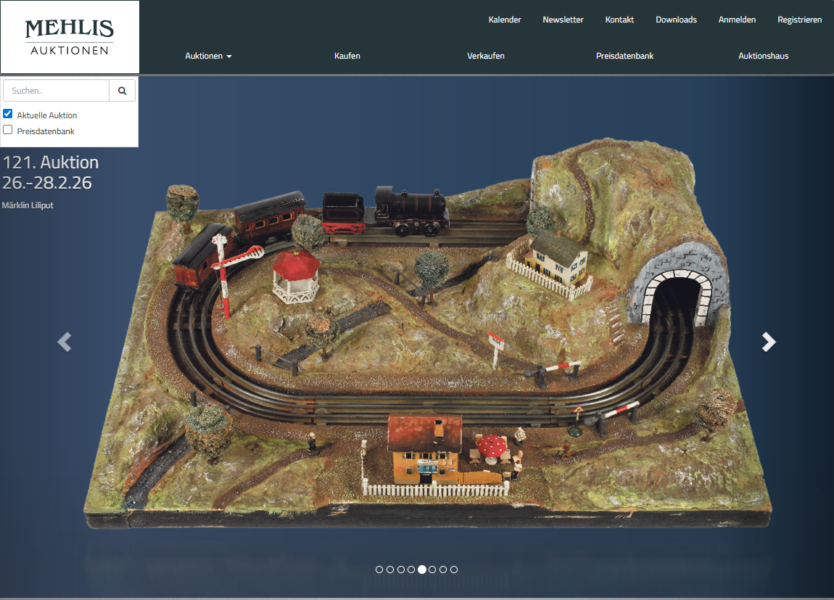Go to the previous carousel slide
Viewport: 834px width, 600px height.
65,342
